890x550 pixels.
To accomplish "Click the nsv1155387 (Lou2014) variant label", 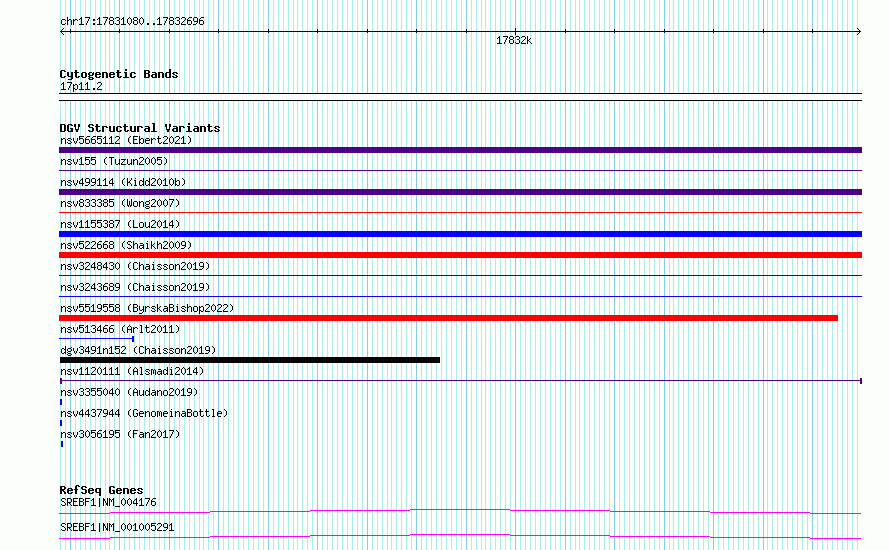I will [120, 224].
